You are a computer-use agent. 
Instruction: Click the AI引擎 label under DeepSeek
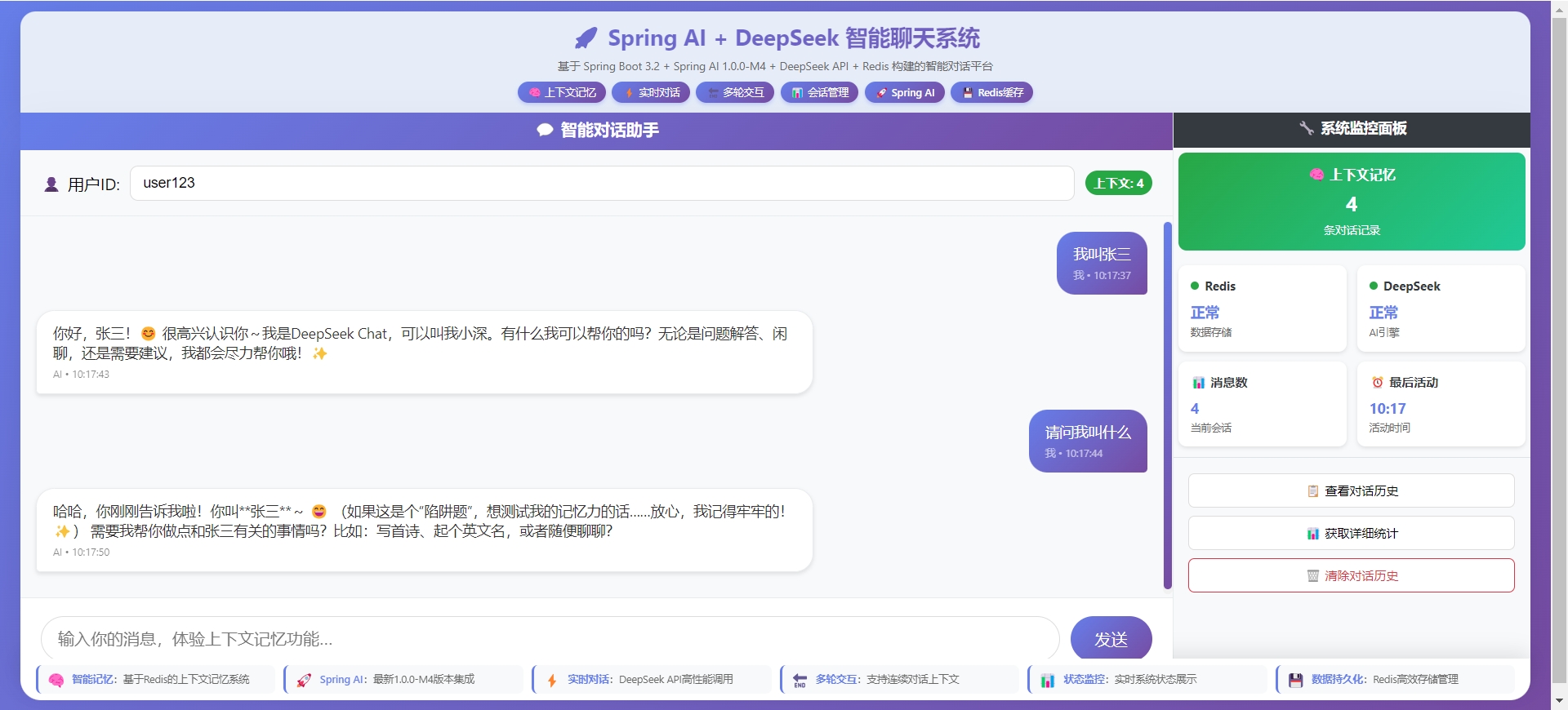click(x=1384, y=332)
